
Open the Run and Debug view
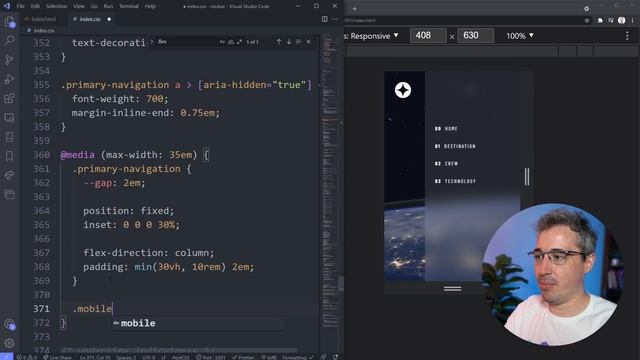coord(9,79)
